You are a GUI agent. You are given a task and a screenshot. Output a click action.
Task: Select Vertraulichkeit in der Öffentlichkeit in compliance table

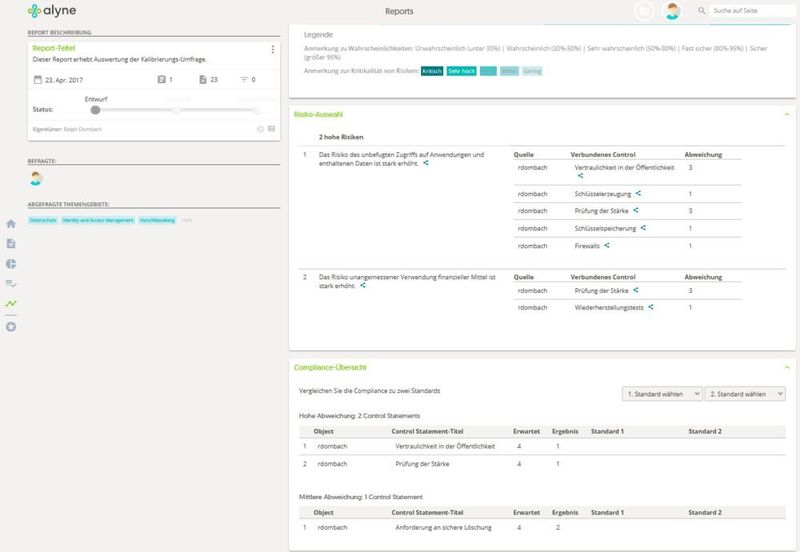click(x=445, y=446)
